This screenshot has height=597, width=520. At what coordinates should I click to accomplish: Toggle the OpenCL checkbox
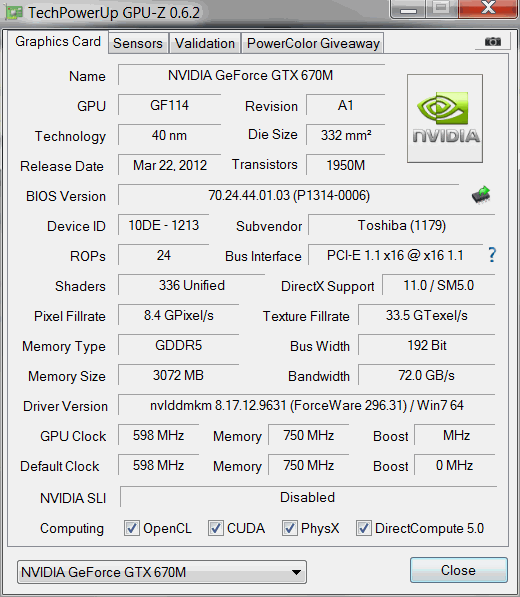pos(132,528)
